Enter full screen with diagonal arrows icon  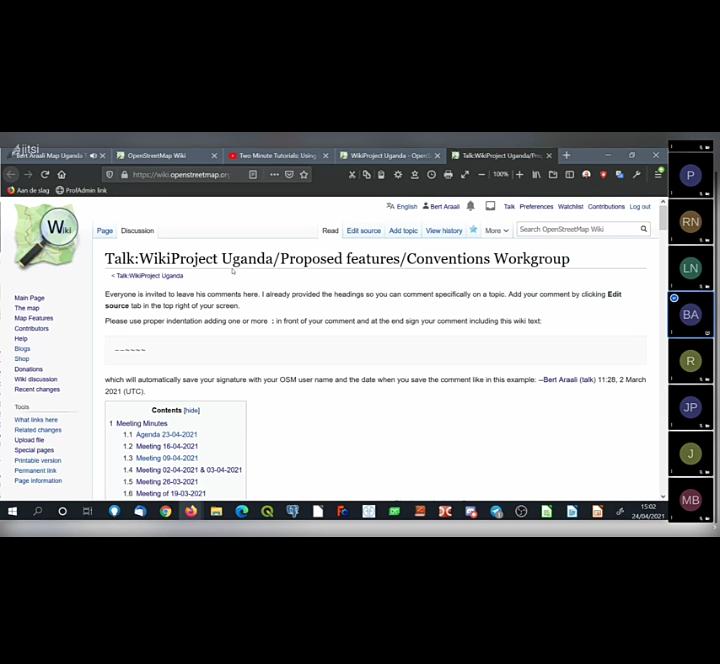click(465, 174)
